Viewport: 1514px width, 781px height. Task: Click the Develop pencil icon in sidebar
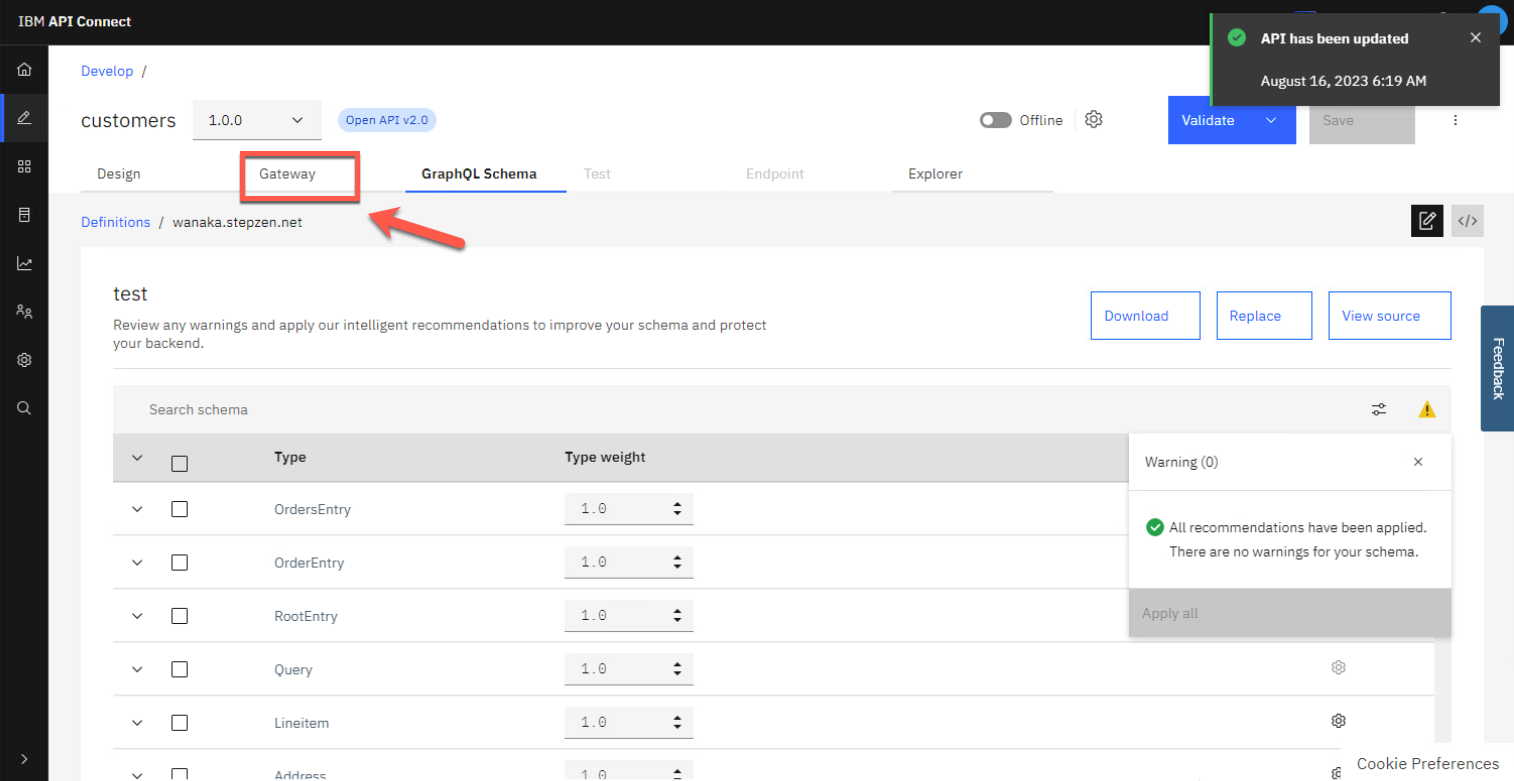[x=24, y=118]
